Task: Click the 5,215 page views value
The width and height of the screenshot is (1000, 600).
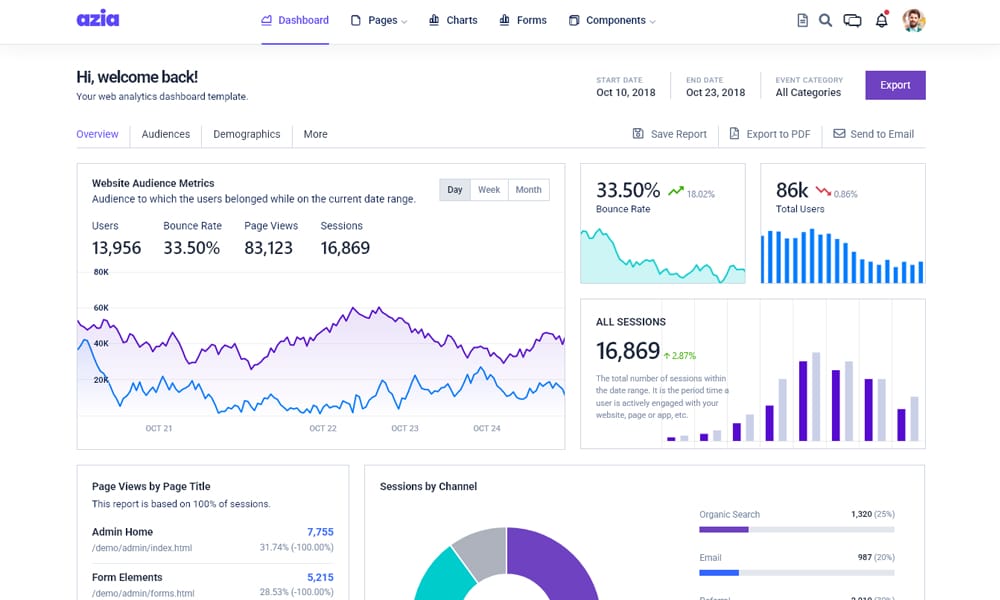Action: point(320,577)
